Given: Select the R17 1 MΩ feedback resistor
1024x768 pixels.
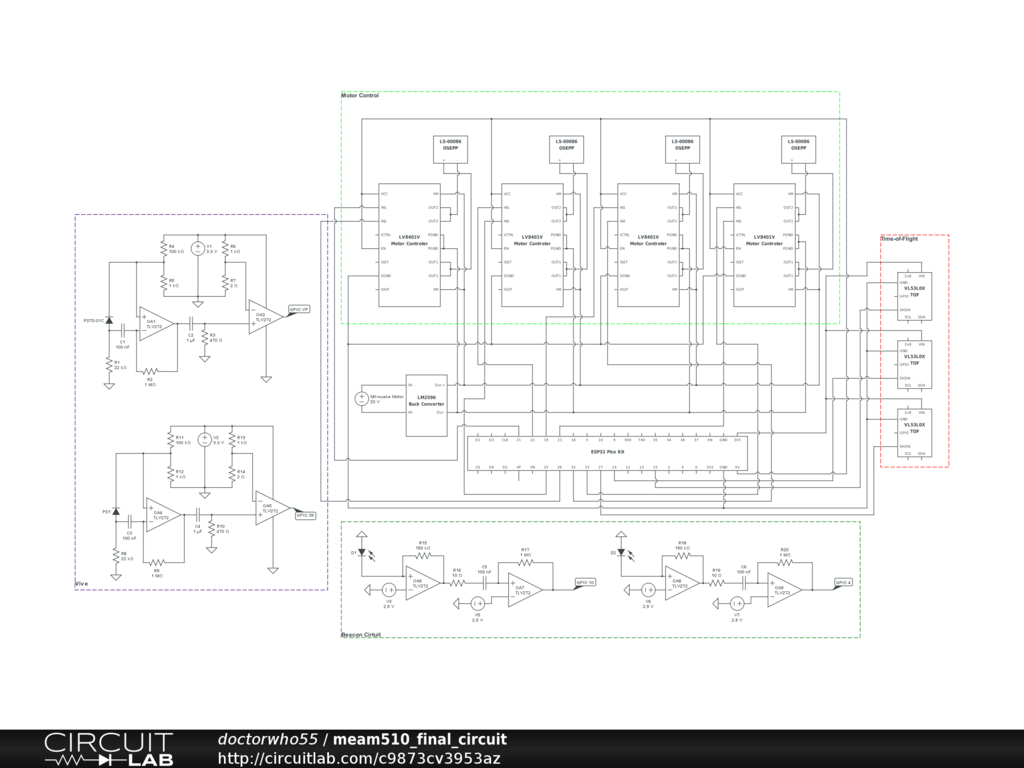Looking at the screenshot, I should point(524,560).
